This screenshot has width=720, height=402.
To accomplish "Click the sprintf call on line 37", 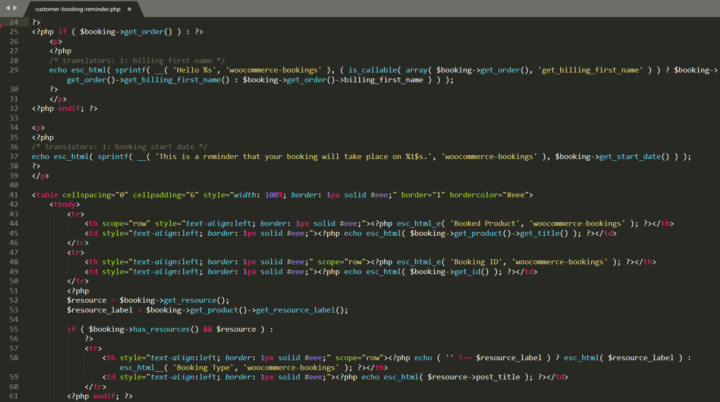I will click(115, 156).
